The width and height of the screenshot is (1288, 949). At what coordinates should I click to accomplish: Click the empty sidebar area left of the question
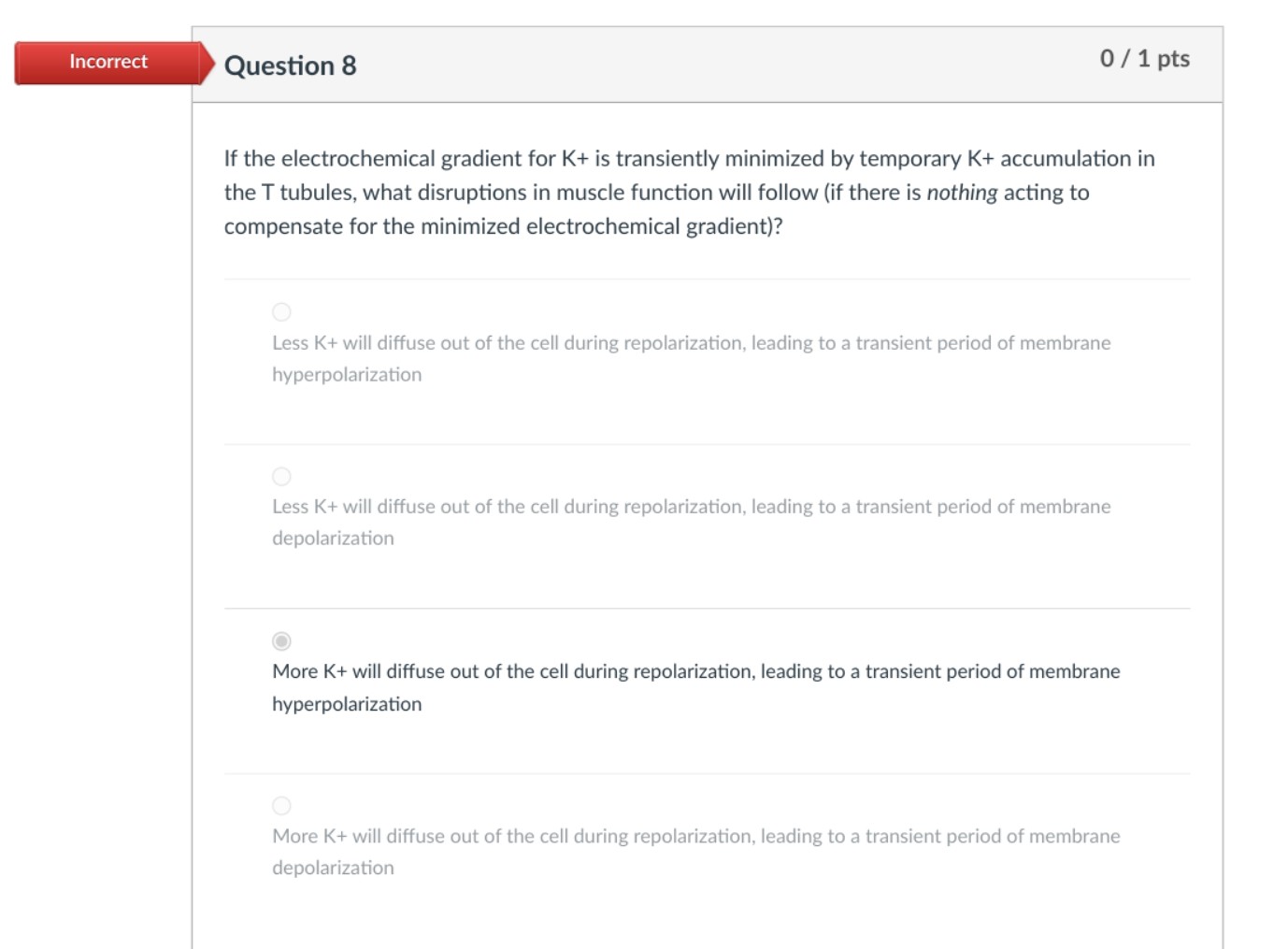click(93, 467)
